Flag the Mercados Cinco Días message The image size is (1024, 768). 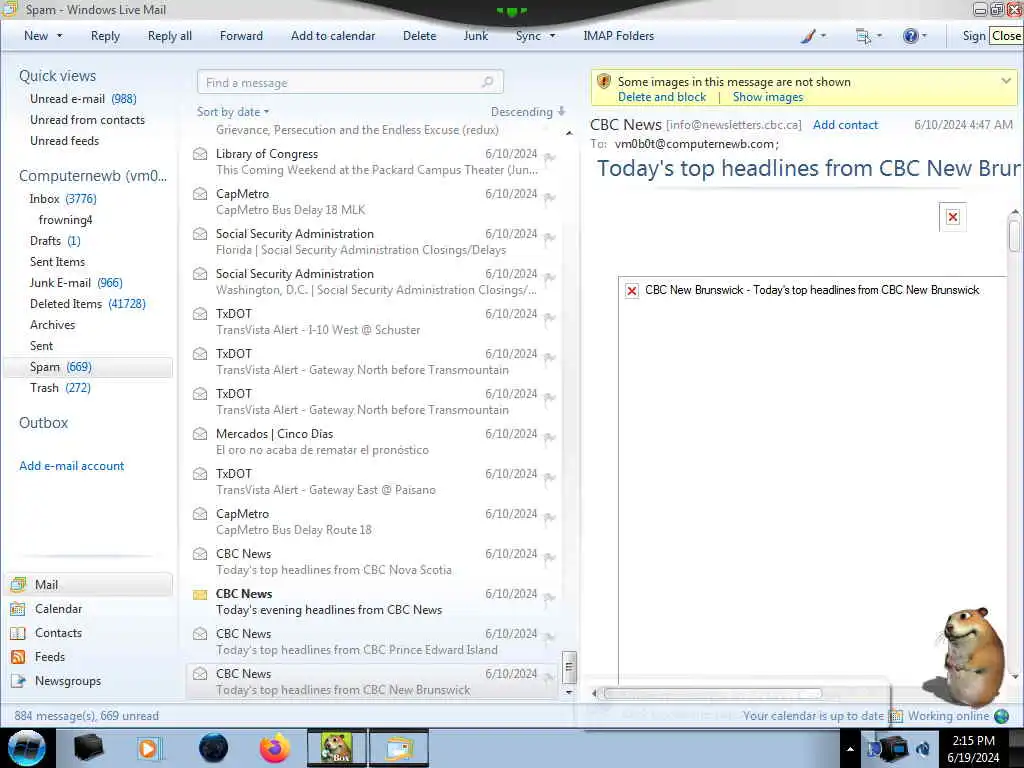(x=549, y=438)
